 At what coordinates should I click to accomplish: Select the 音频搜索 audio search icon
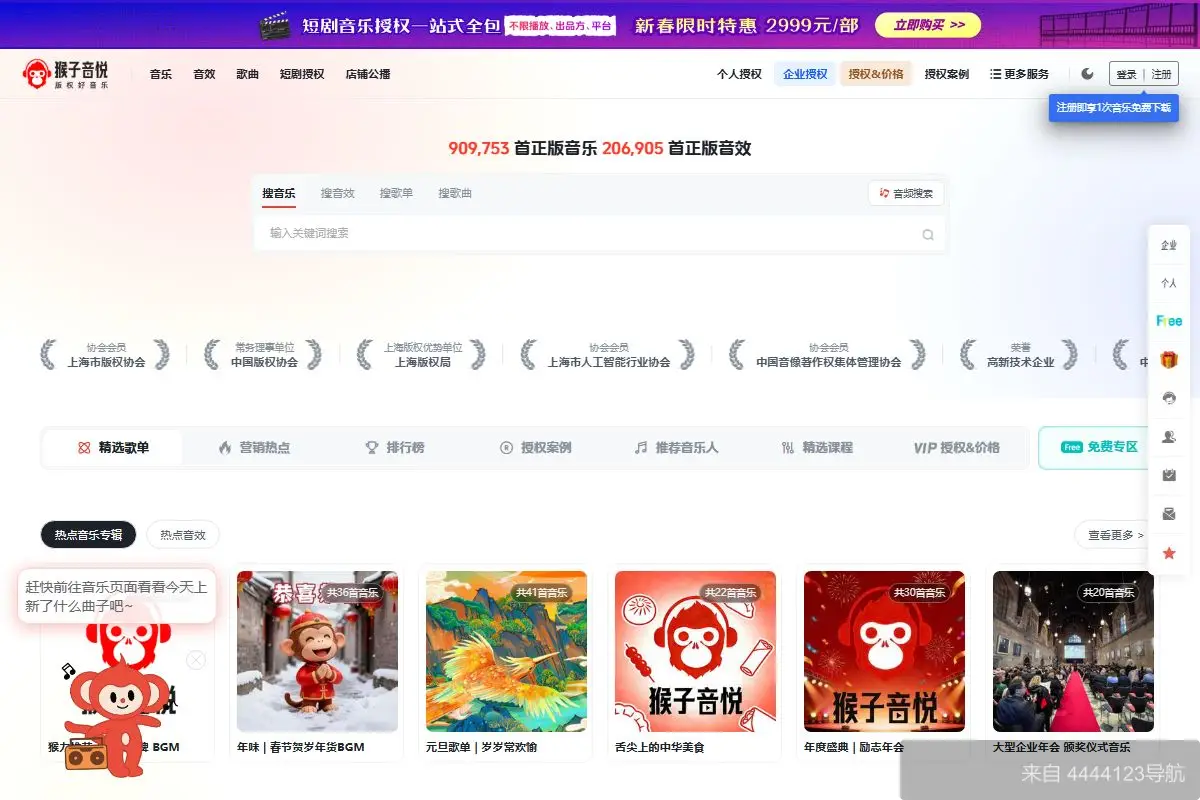pos(905,193)
